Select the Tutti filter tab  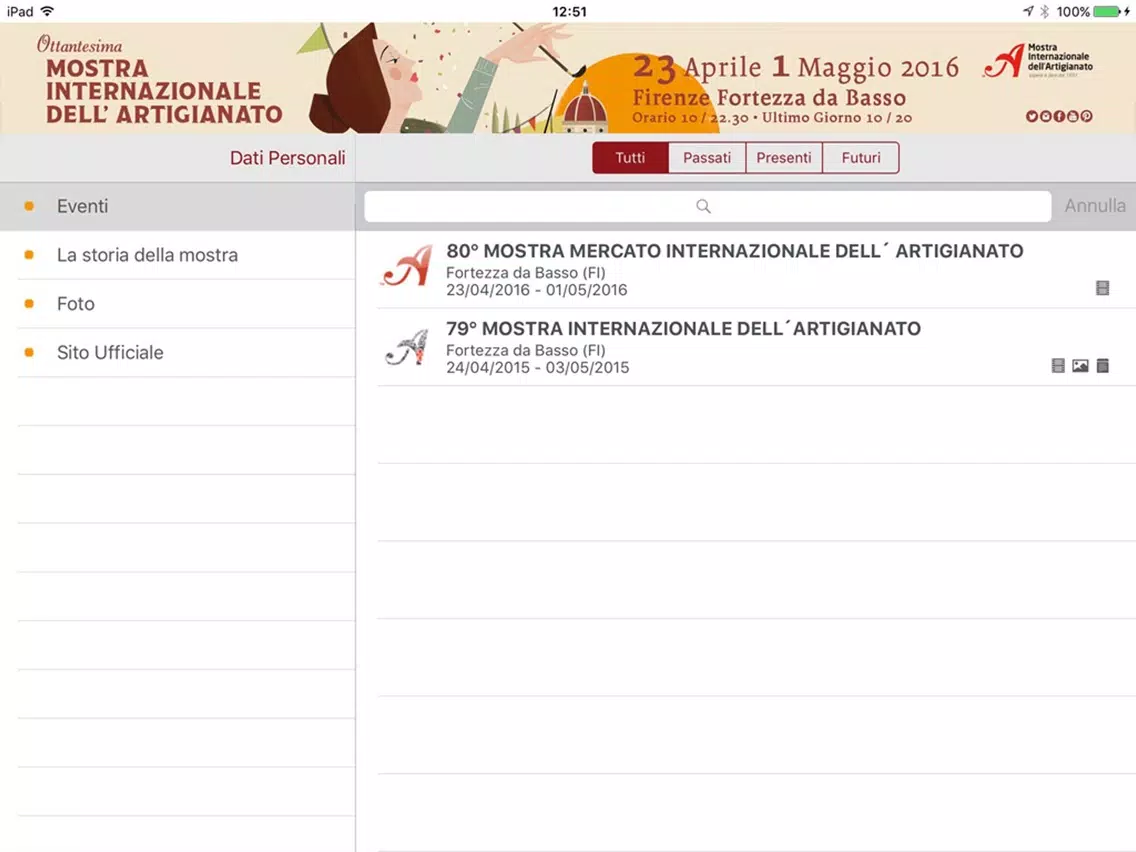(x=630, y=158)
